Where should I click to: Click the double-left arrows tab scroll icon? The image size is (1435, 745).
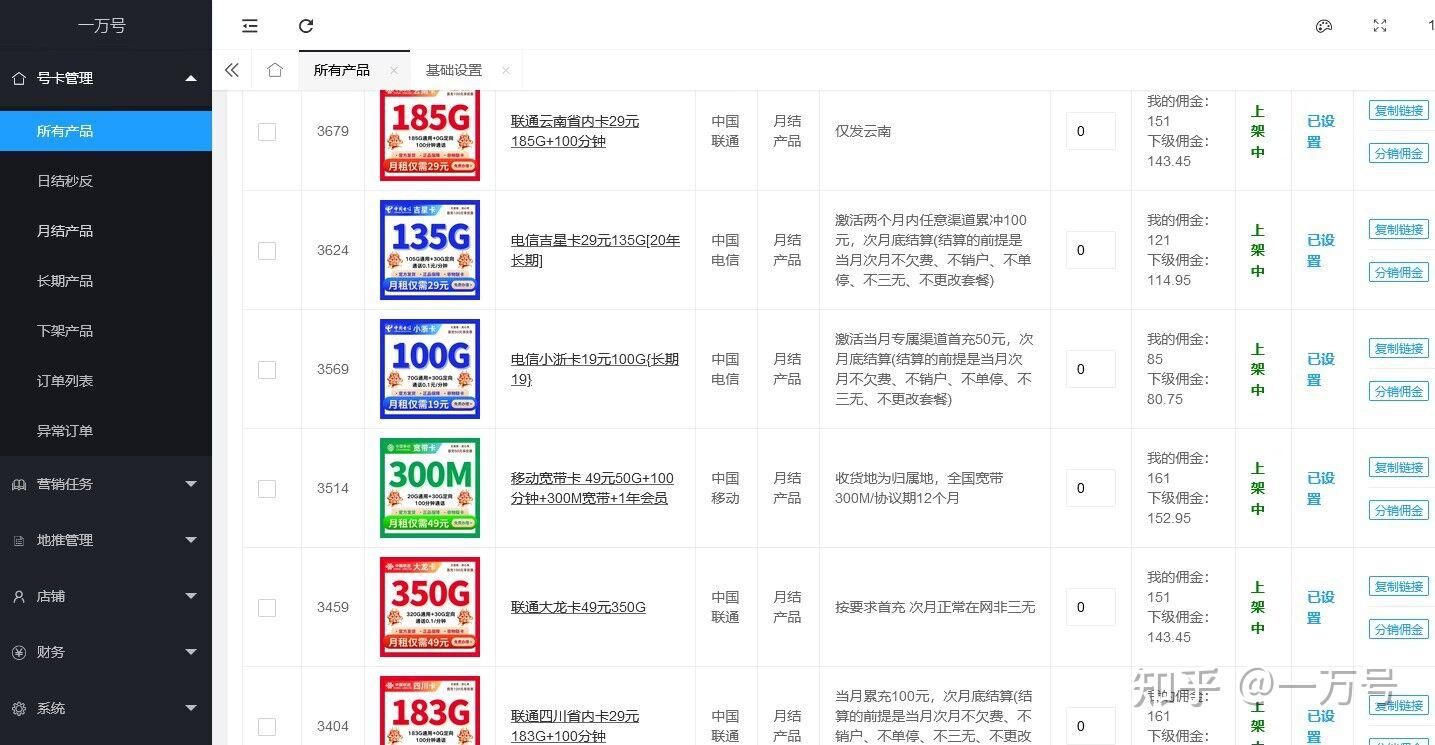(x=232, y=70)
